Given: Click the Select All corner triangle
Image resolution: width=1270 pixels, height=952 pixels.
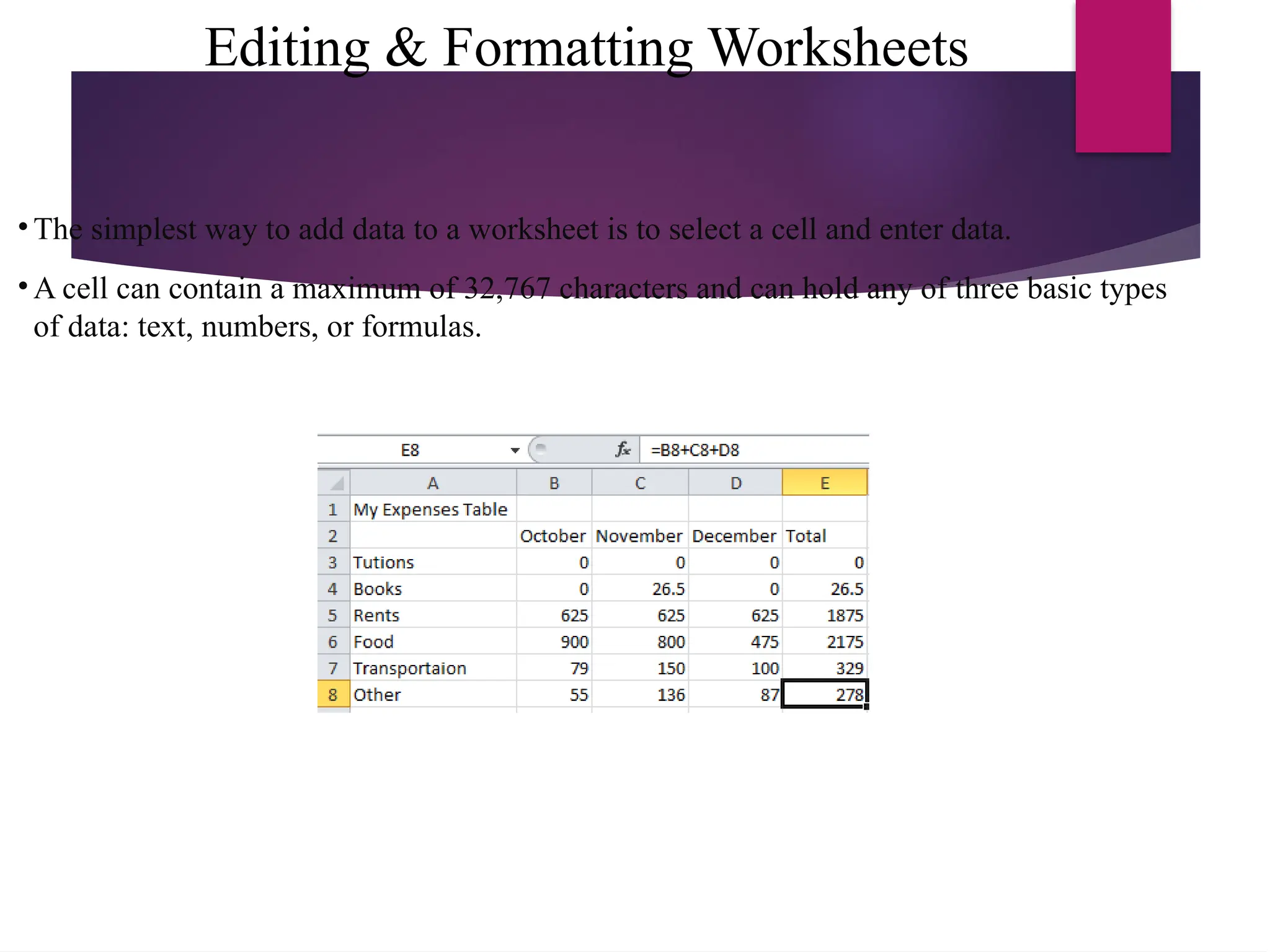Looking at the screenshot, I should [335, 483].
